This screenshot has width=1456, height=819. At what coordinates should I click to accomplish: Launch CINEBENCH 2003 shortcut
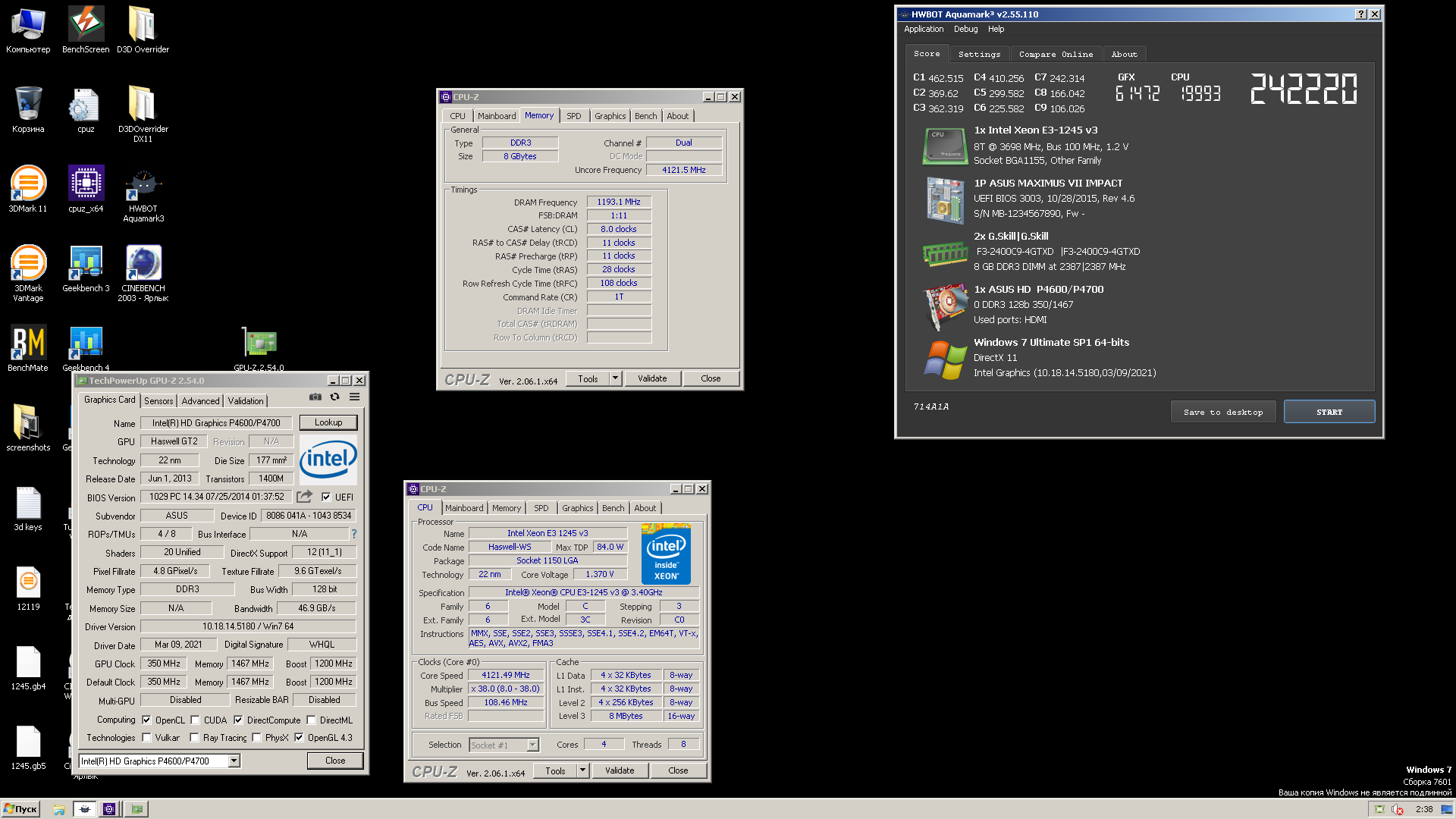(143, 273)
